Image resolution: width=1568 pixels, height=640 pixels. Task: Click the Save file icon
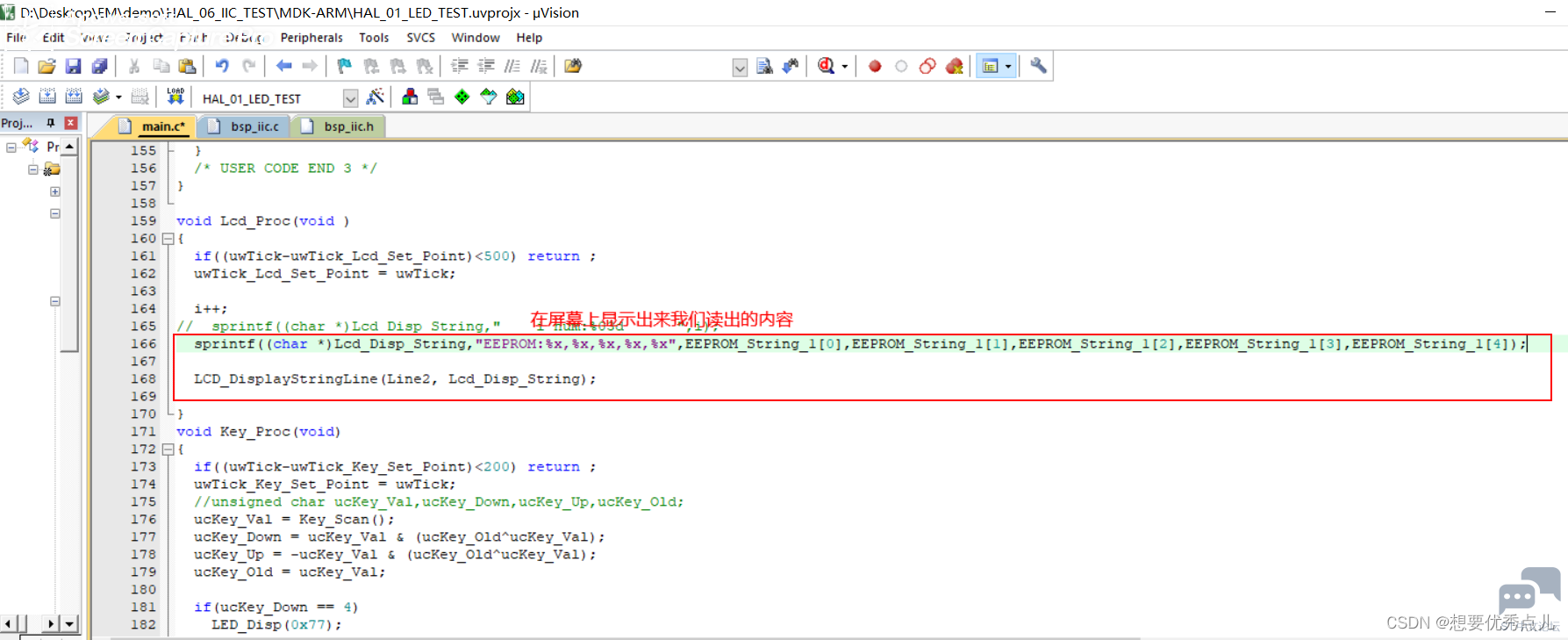point(73,66)
